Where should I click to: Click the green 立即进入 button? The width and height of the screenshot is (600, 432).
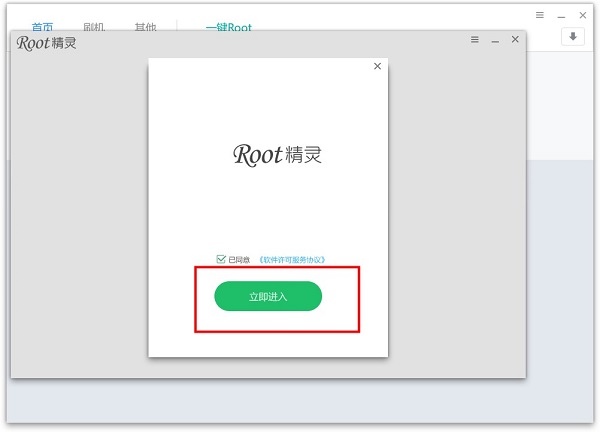(x=268, y=296)
